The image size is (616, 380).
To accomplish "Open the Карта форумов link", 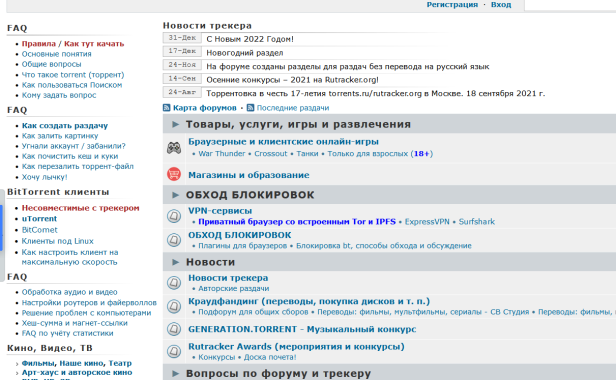I will 205,108.
